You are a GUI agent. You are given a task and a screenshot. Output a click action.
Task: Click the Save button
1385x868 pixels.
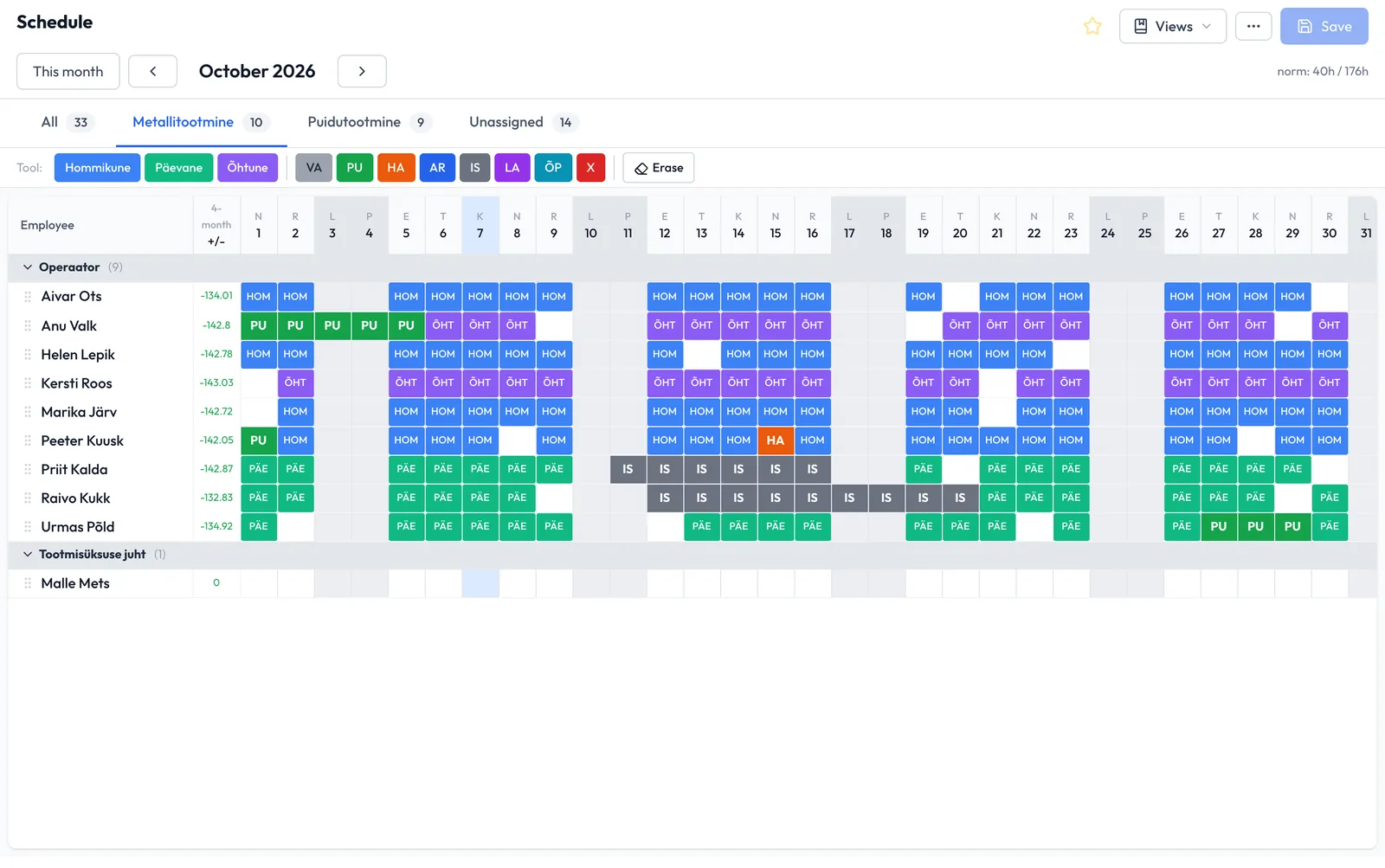[1324, 27]
